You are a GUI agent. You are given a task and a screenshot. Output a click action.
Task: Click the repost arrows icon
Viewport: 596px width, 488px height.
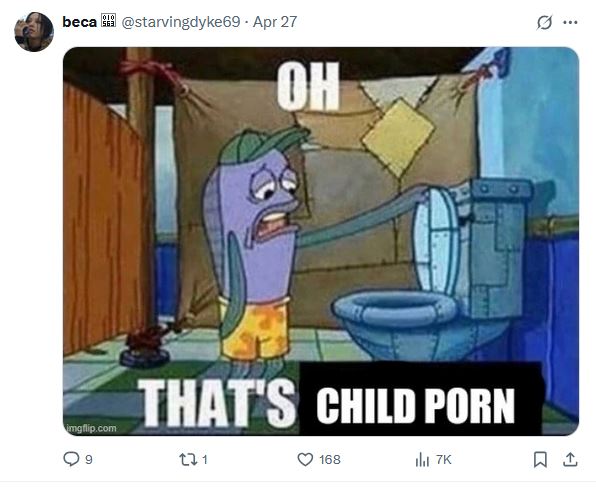(188, 460)
